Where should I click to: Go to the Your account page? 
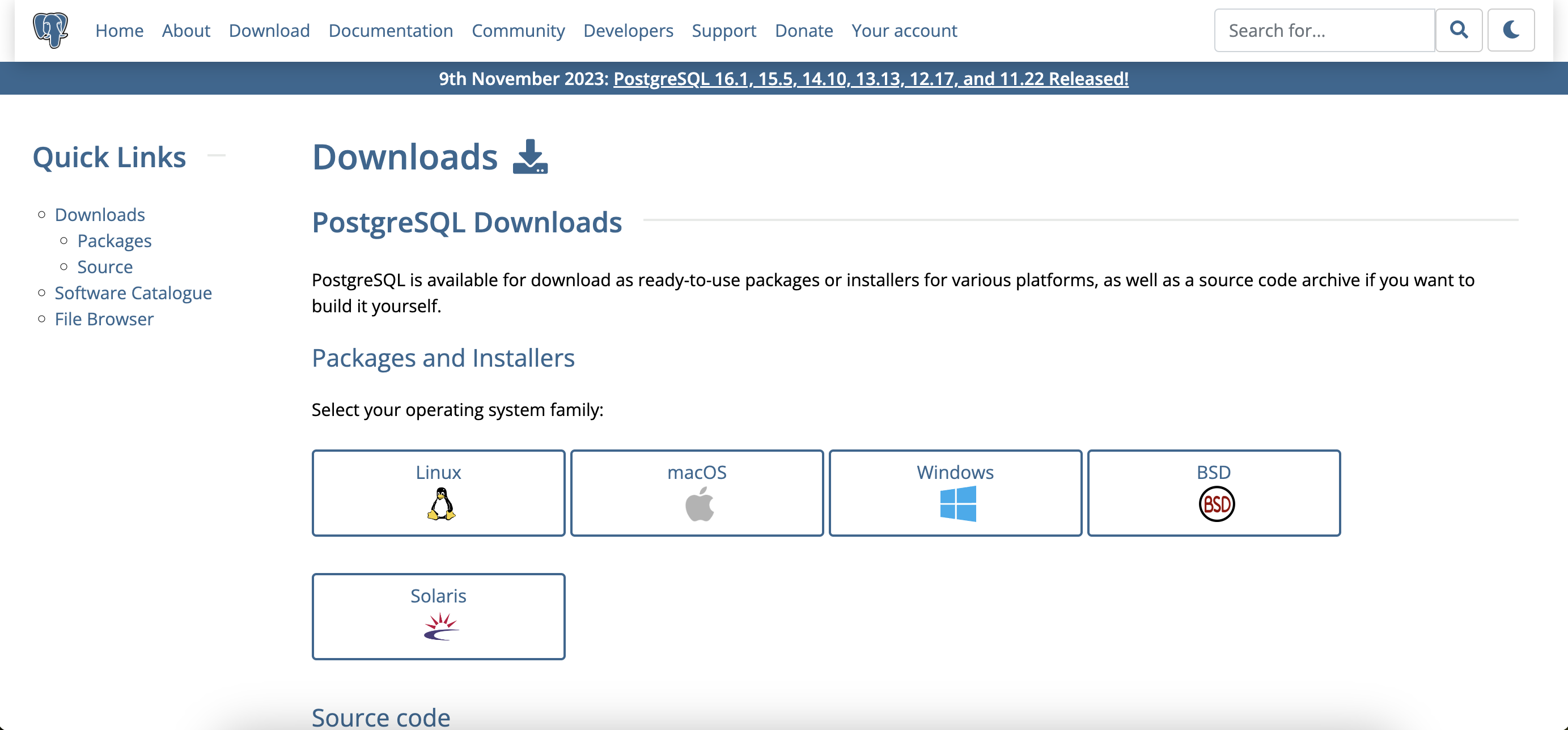pos(904,30)
